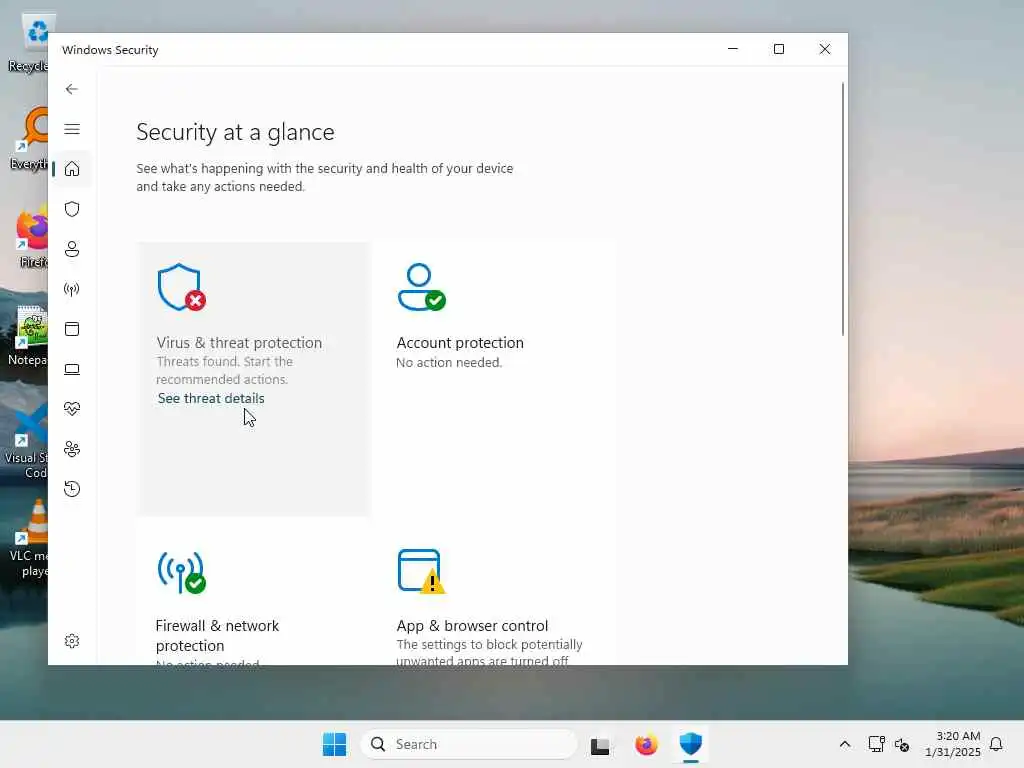Open Virus & threat protection heading
This screenshot has height=768, width=1024.
pyautogui.click(x=239, y=343)
